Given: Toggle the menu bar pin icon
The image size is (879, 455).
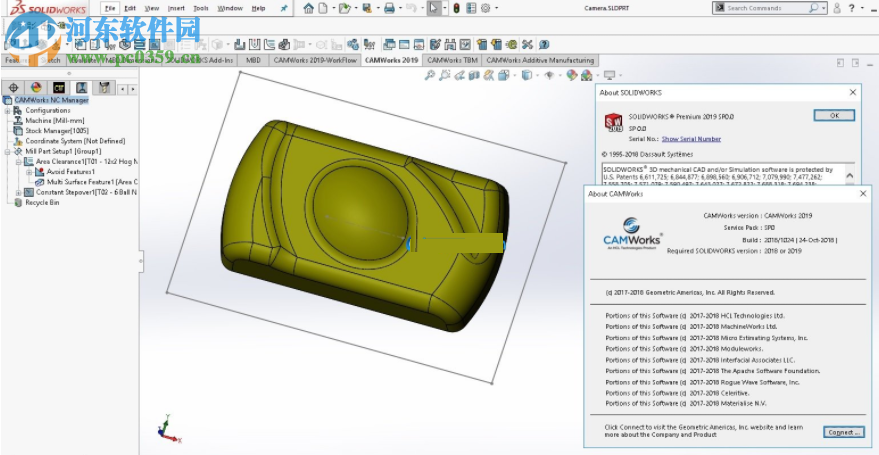Looking at the screenshot, I should click(283, 8).
